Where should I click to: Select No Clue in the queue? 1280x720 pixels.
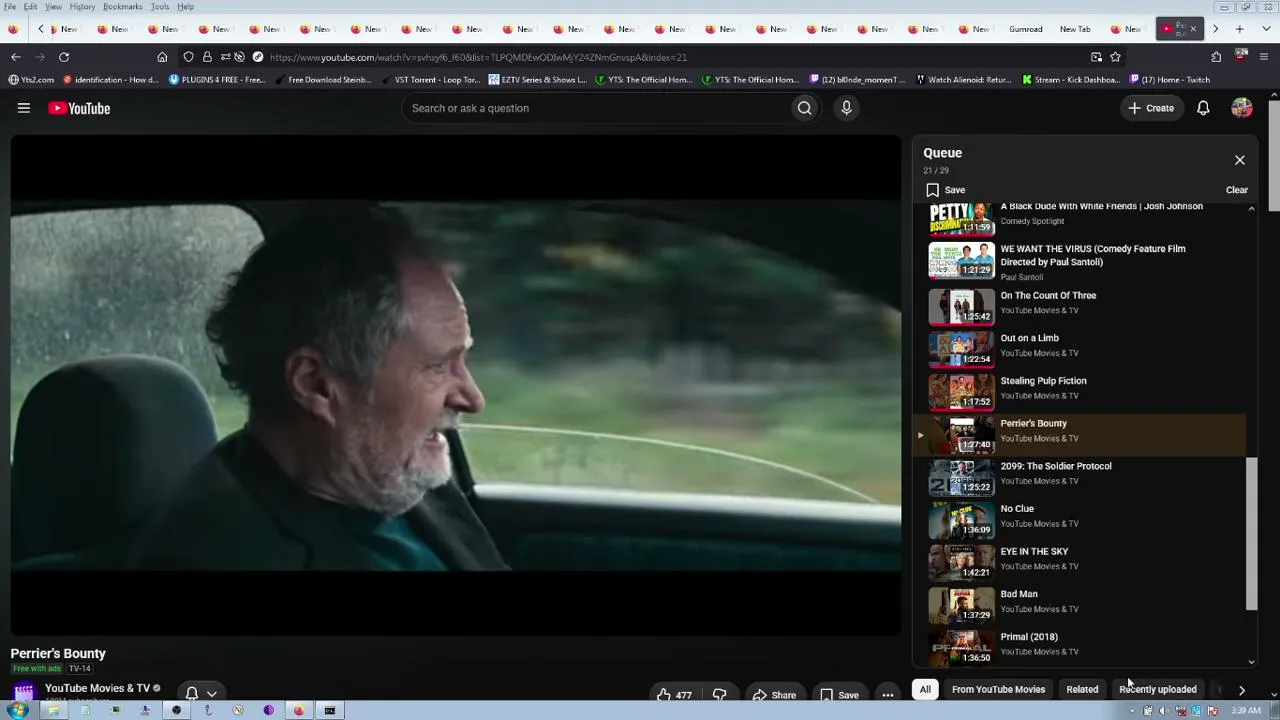[x=1079, y=520]
